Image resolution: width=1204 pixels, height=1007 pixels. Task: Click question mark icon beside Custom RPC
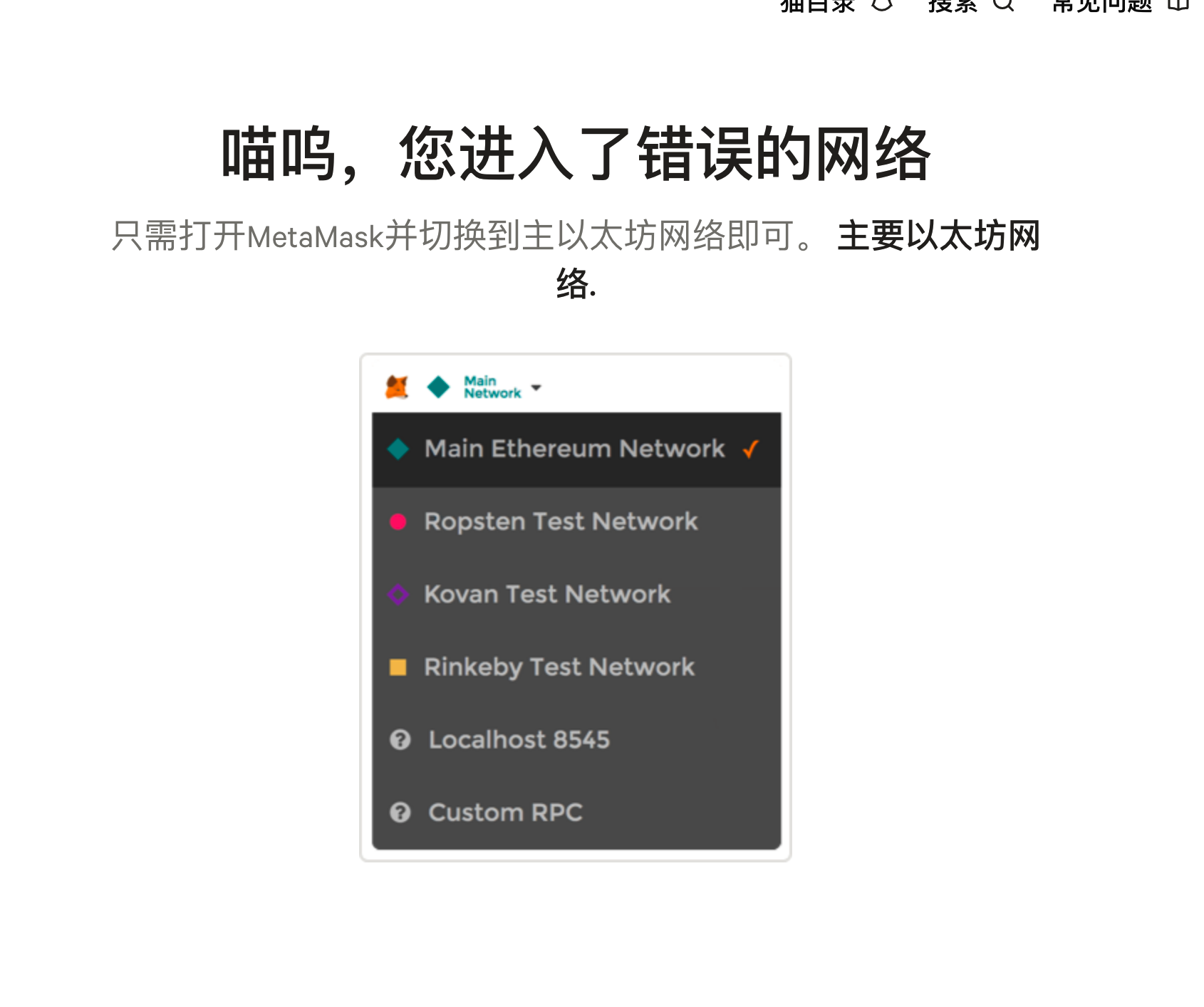tap(400, 813)
